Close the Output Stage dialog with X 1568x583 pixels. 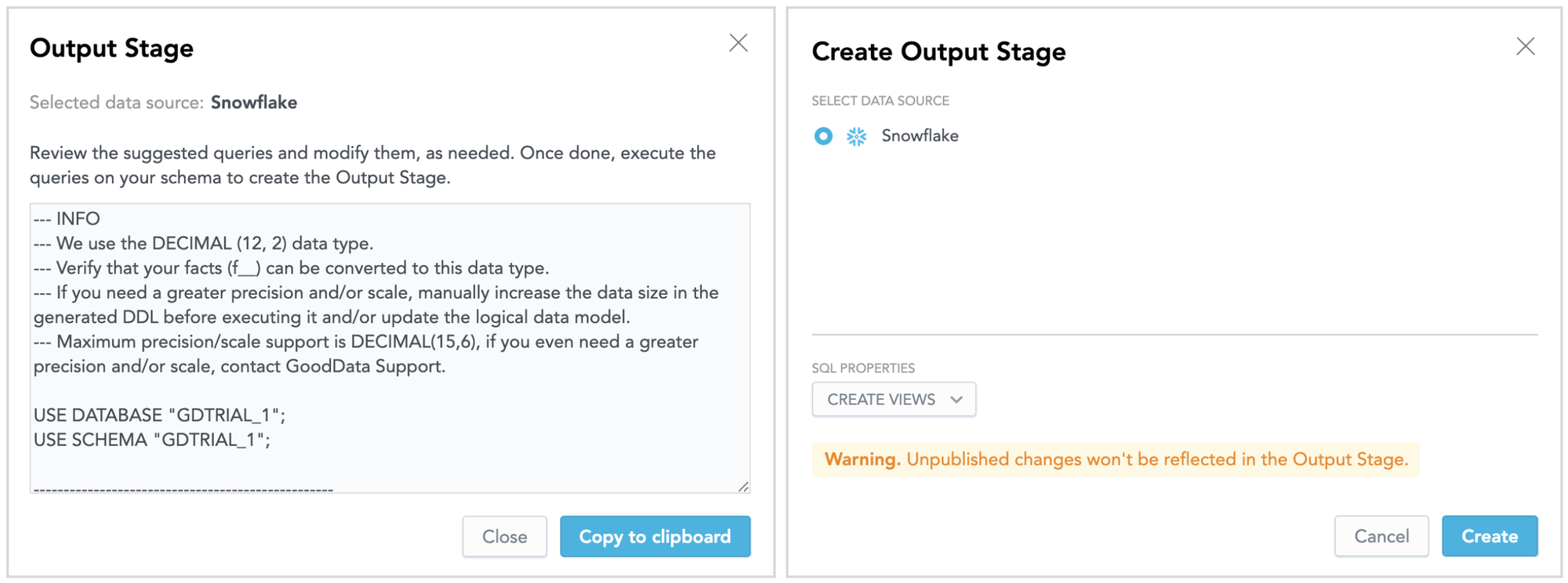point(738,43)
